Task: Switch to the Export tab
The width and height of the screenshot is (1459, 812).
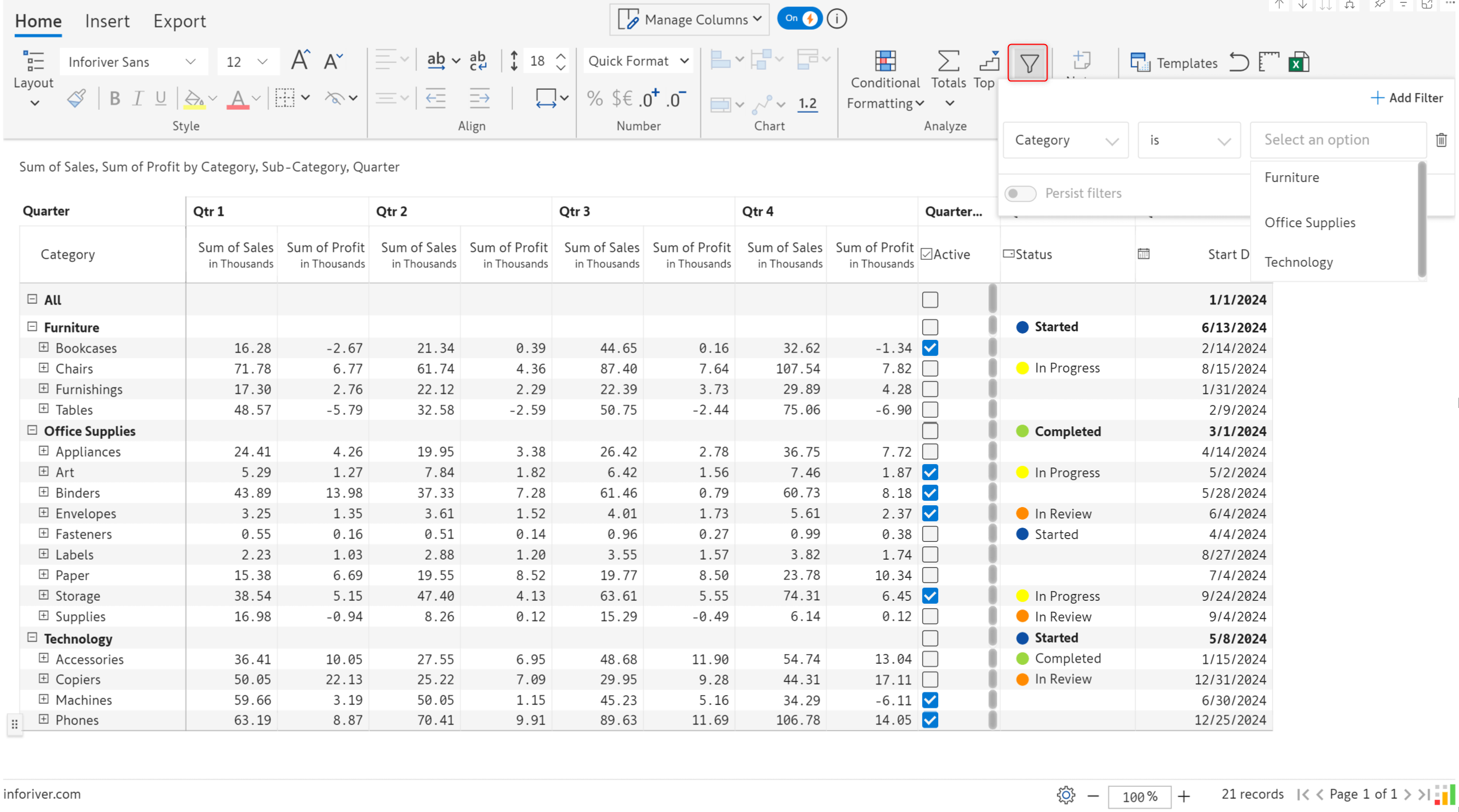Action: 179,21
